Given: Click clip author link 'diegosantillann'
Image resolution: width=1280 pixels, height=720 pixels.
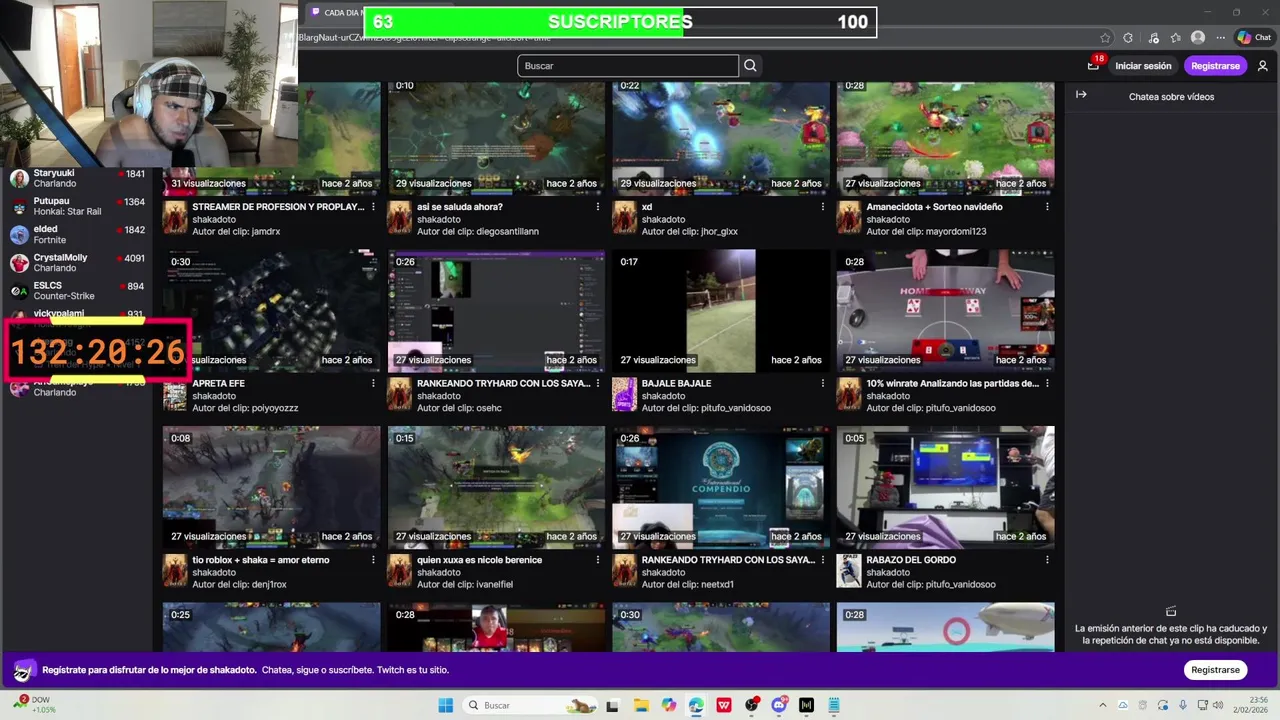Looking at the screenshot, I should click(x=504, y=231).
